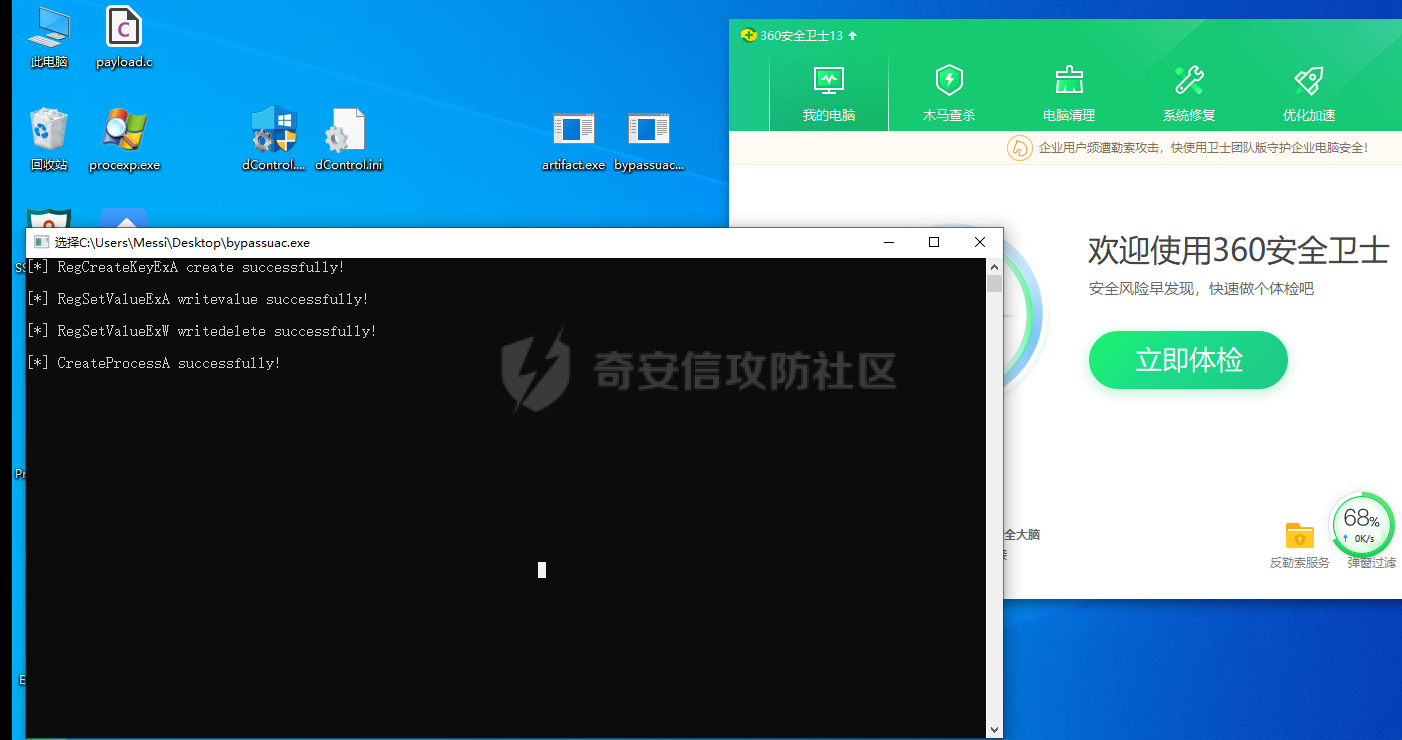Click the 360安全卫士13 title logo
Image resolution: width=1402 pixels, height=740 pixels.
pyautogui.click(x=748, y=35)
